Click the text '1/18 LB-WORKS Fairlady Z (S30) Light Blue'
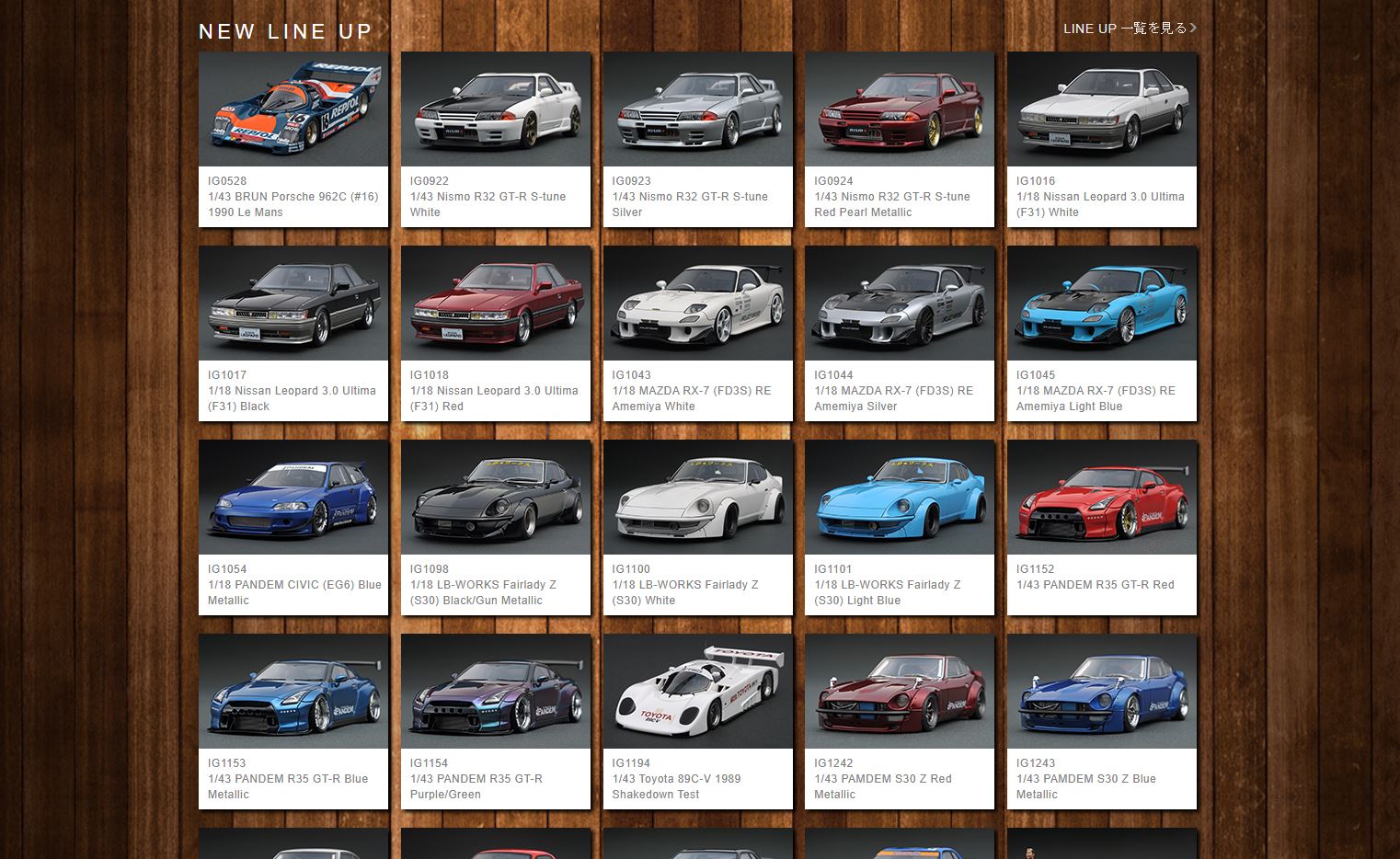 pos(888,592)
